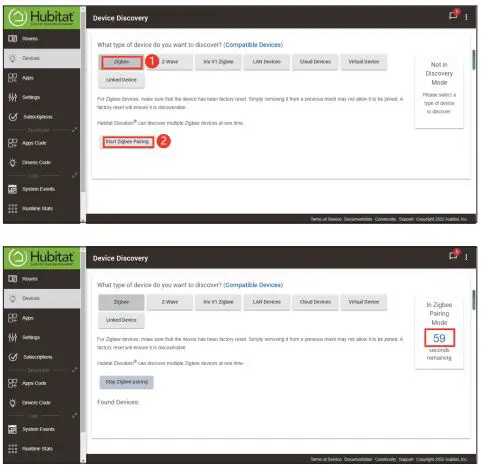Open Settings sliders icon in Not in Discovery screen
The height and width of the screenshot is (466, 482).
[12, 97]
